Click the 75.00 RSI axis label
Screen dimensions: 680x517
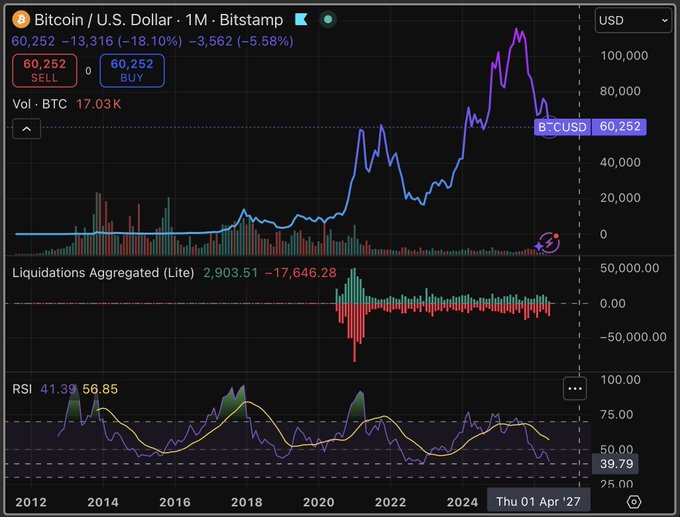pyautogui.click(x=617, y=414)
